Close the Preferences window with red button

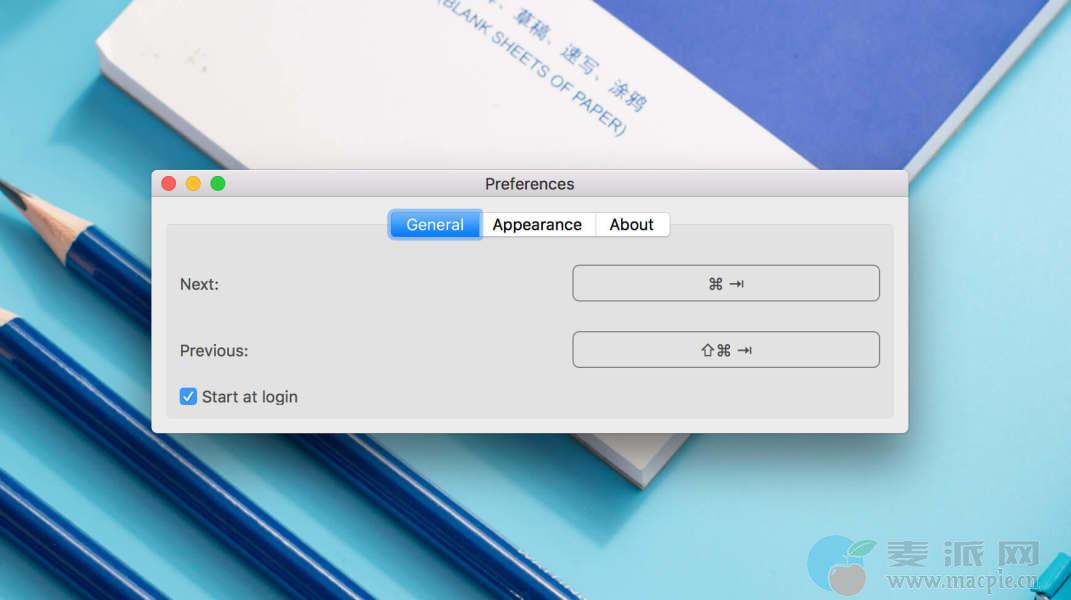pos(169,184)
